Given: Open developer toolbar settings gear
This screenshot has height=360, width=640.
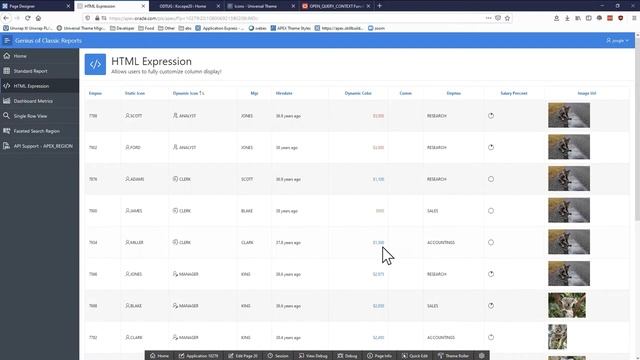Looking at the screenshot, I should click(x=482, y=356).
